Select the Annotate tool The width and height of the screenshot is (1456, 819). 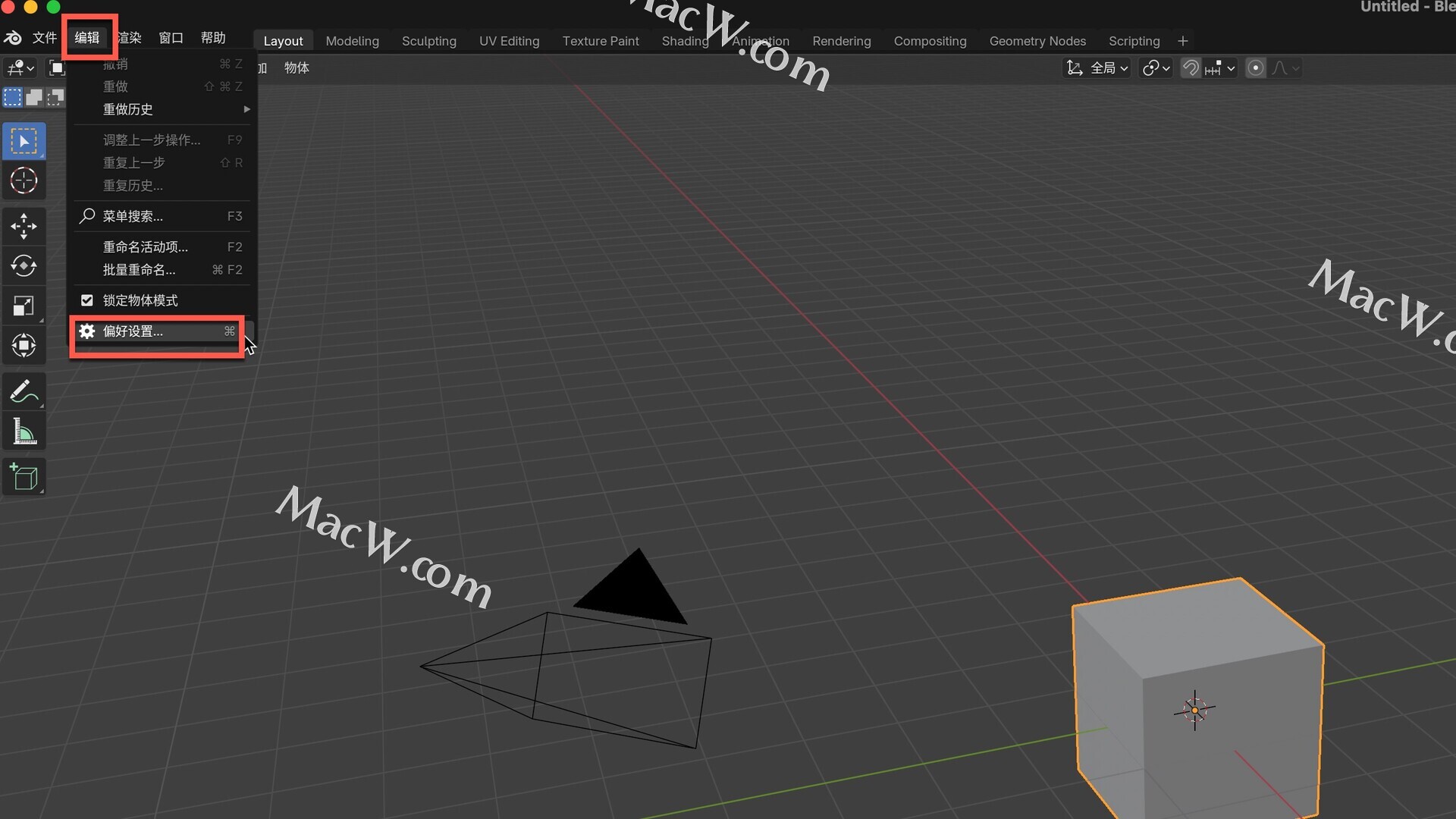(x=24, y=391)
